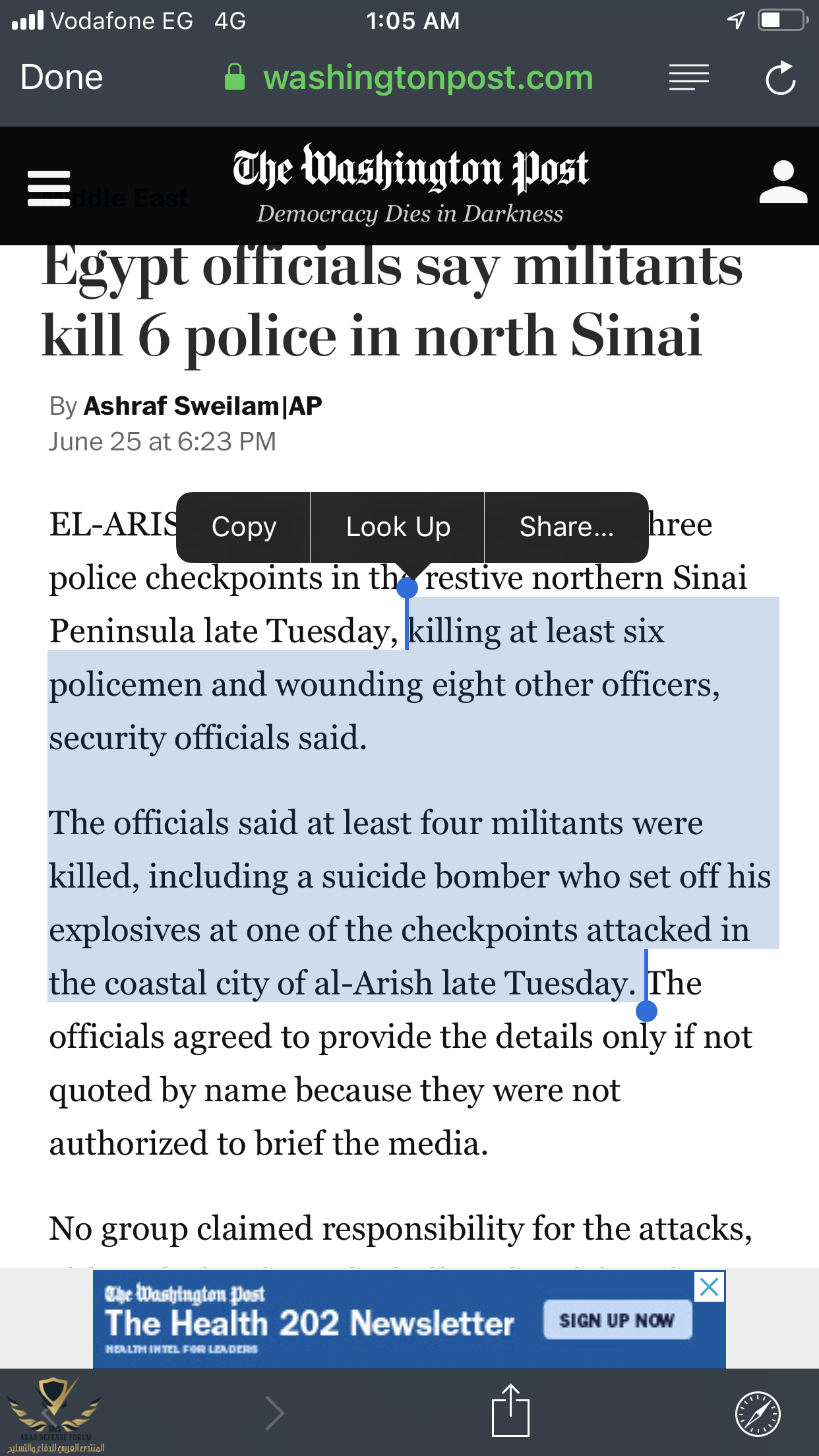Tap Share... in the selection menu
This screenshot has height=1456, width=819.
[x=566, y=527]
